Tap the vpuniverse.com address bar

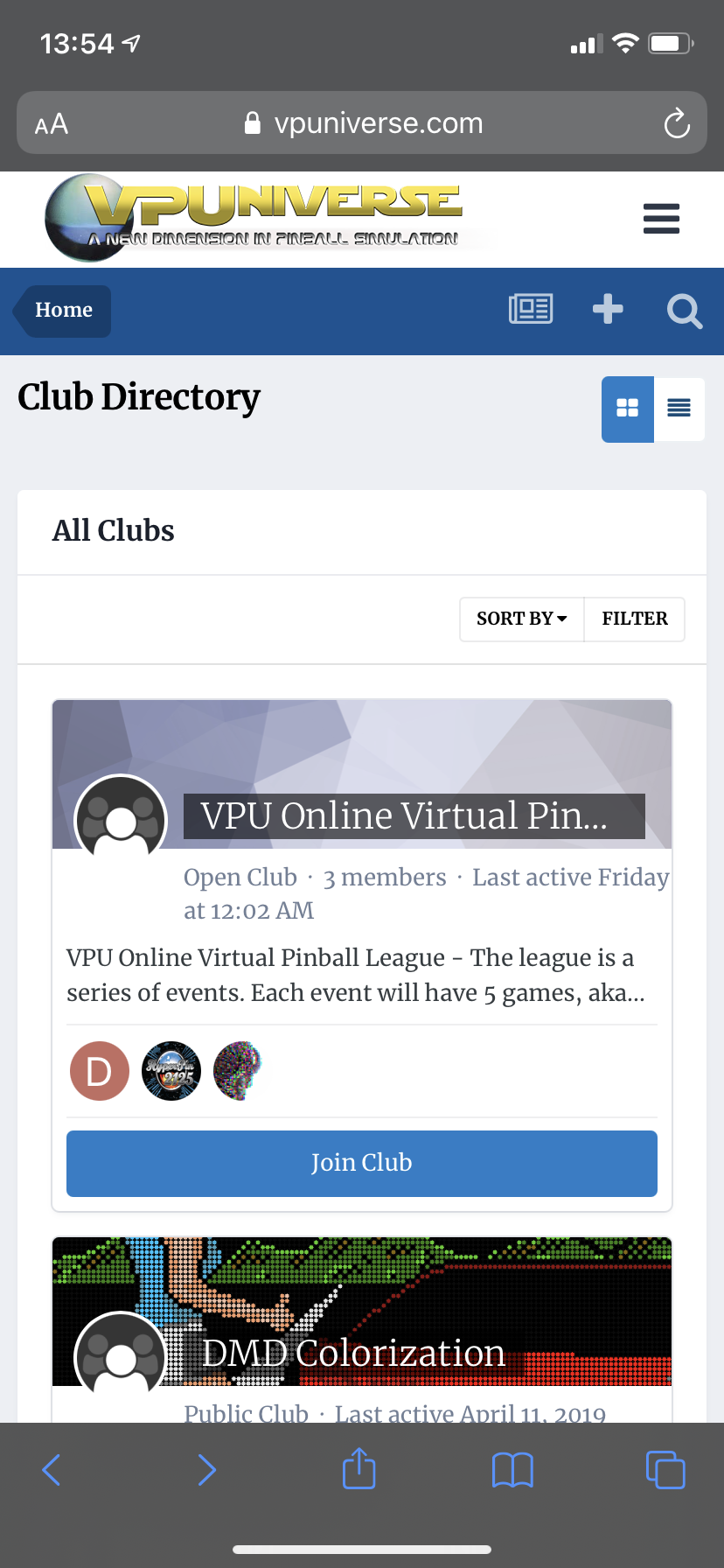tap(362, 123)
